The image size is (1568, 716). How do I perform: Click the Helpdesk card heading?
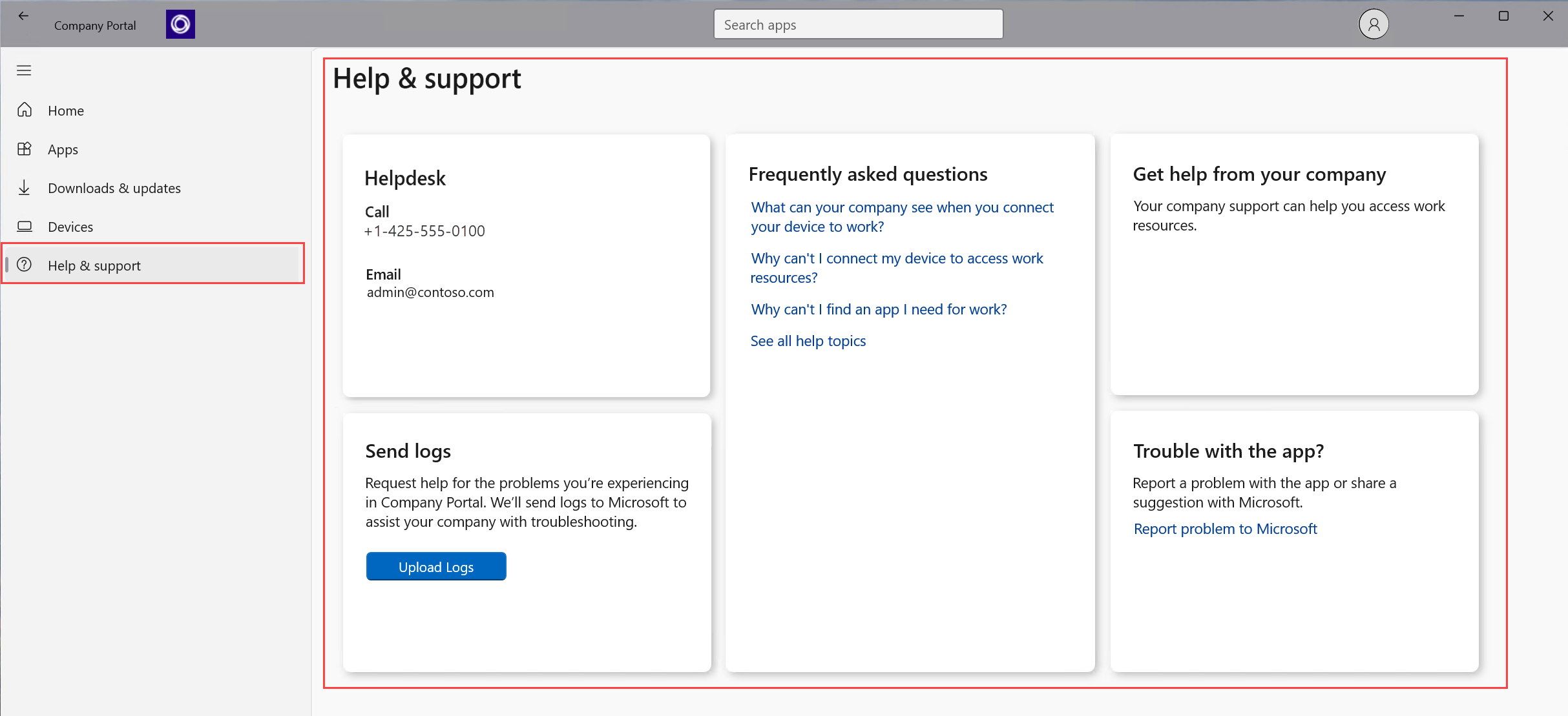(x=405, y=178)
